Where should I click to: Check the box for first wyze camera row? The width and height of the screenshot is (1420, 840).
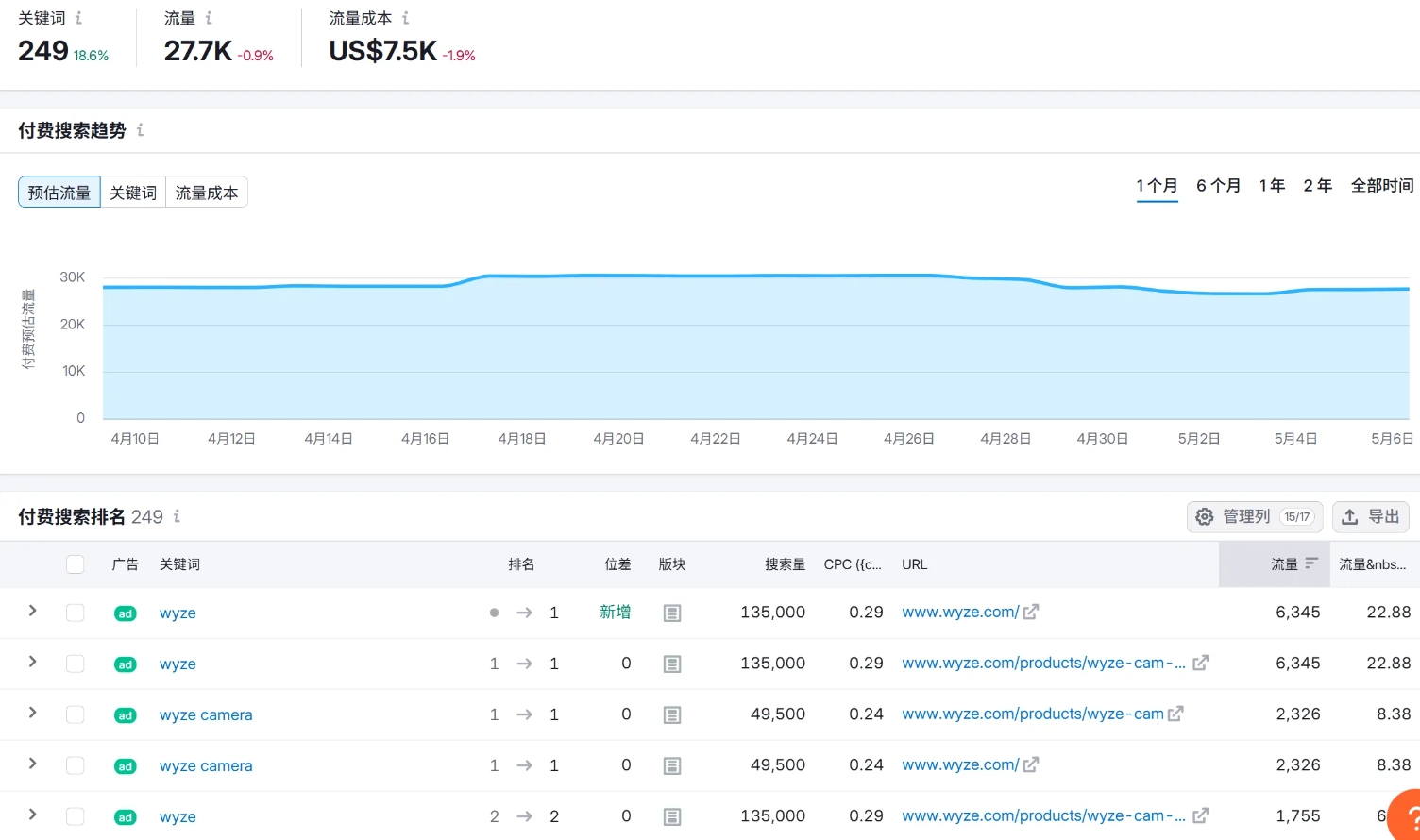click(x=76, y=714)
